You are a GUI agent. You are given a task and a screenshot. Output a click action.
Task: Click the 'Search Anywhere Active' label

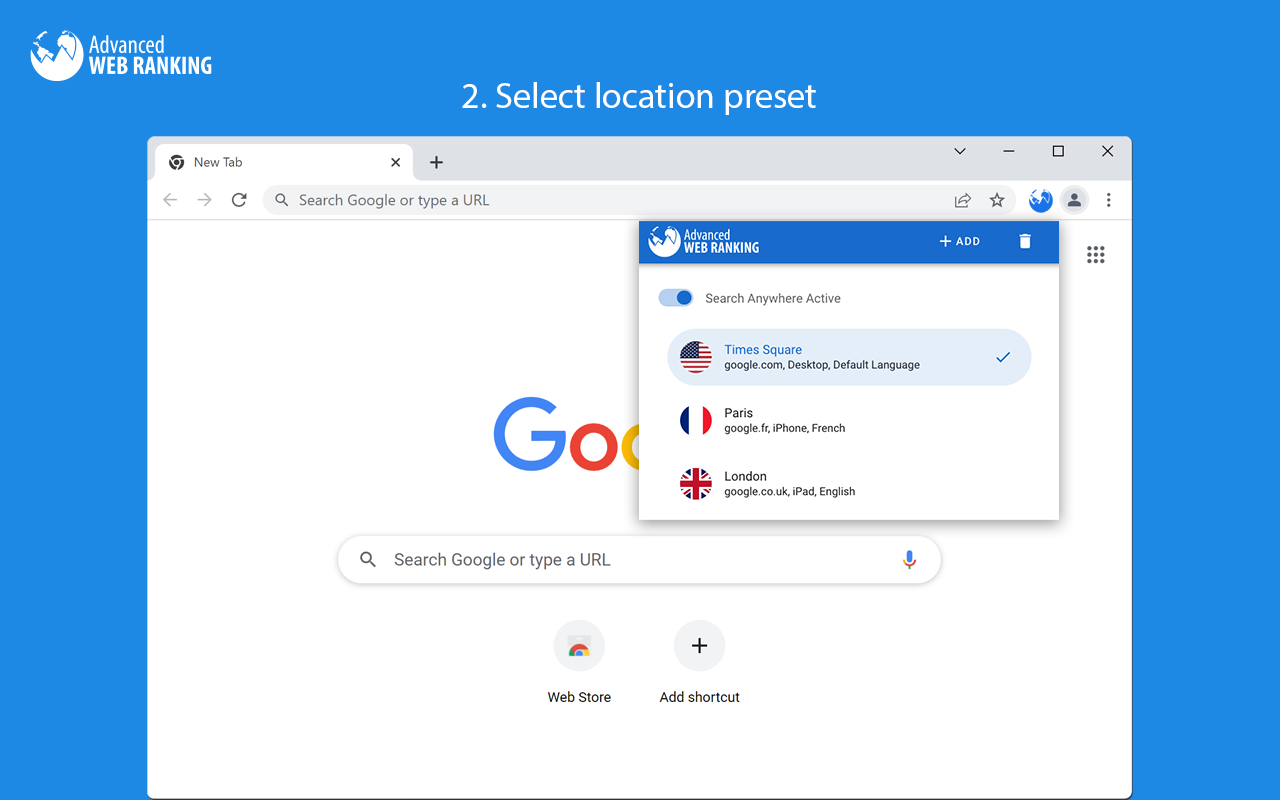773,298
